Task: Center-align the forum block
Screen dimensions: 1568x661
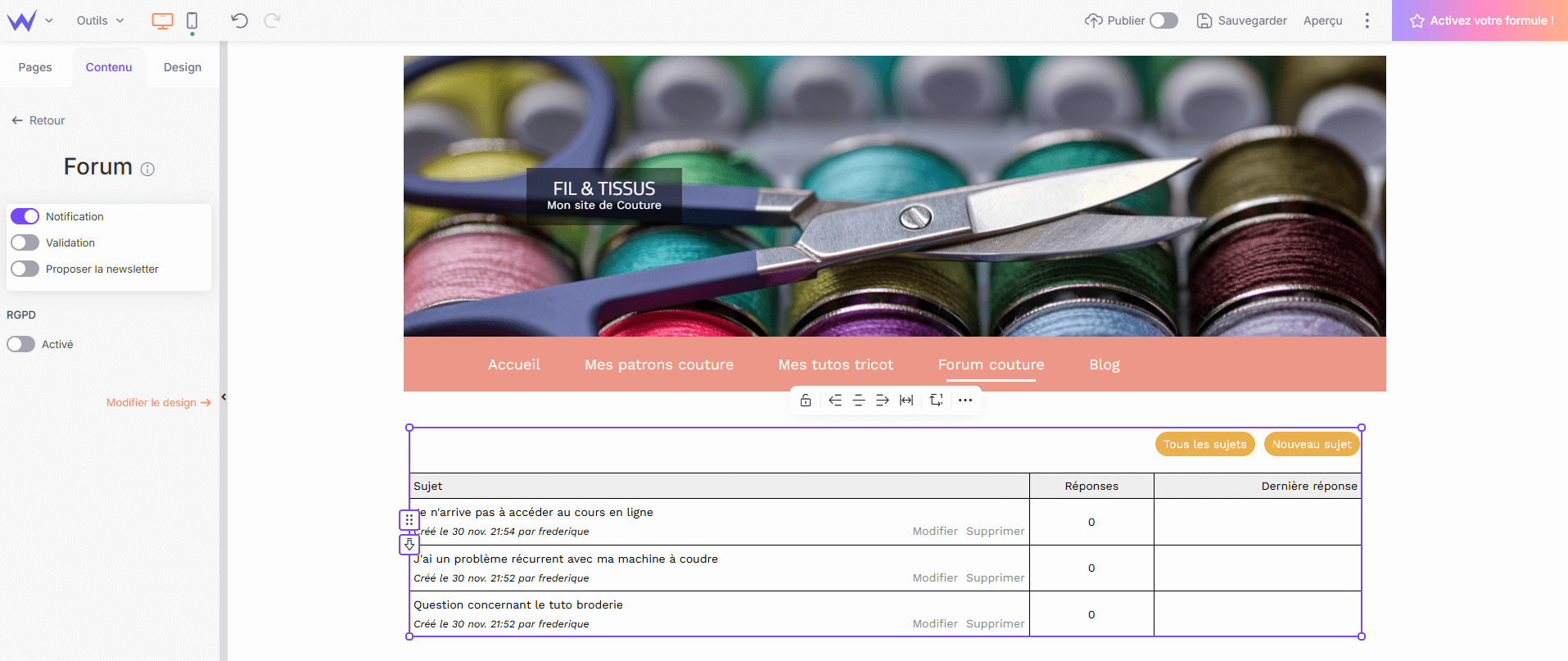Action: pyautogui.click(x=859, y=401)
